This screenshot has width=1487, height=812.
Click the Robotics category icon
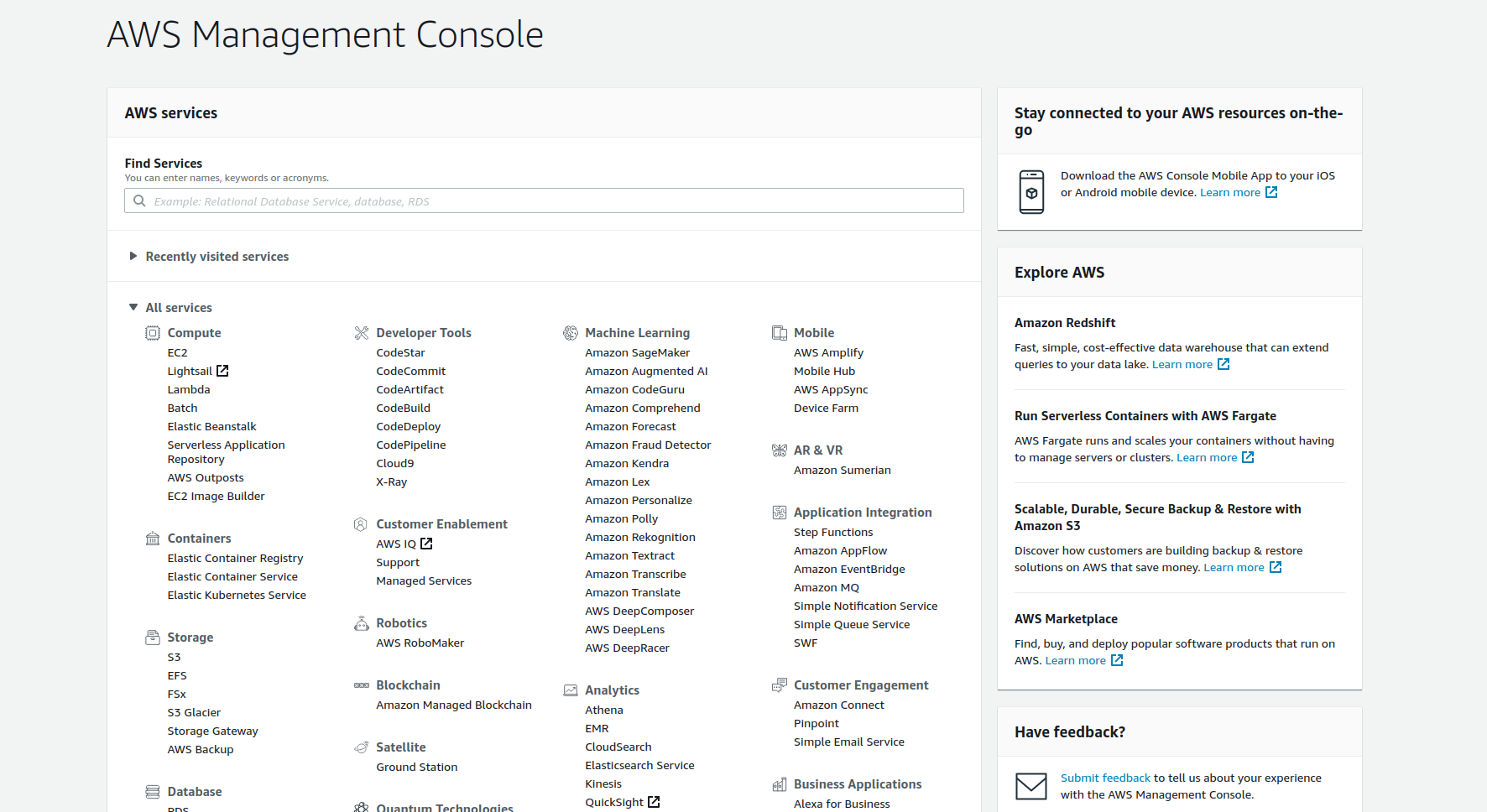click(x=362, y=623)
